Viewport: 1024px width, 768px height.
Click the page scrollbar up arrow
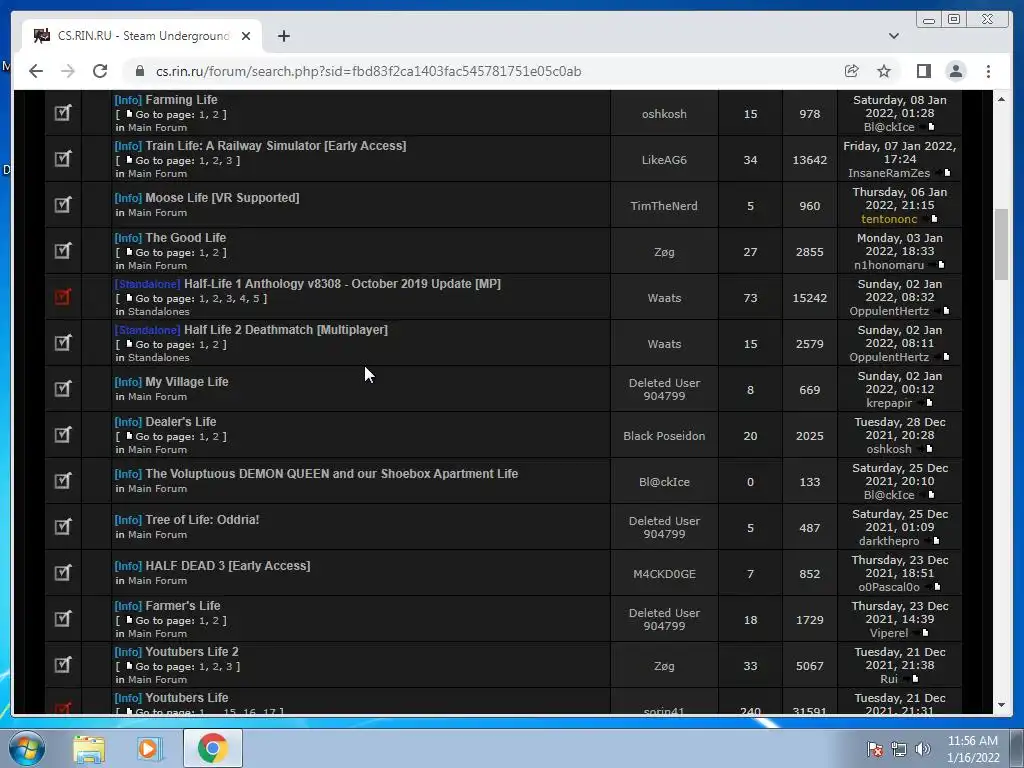(x=1001, y=99)
